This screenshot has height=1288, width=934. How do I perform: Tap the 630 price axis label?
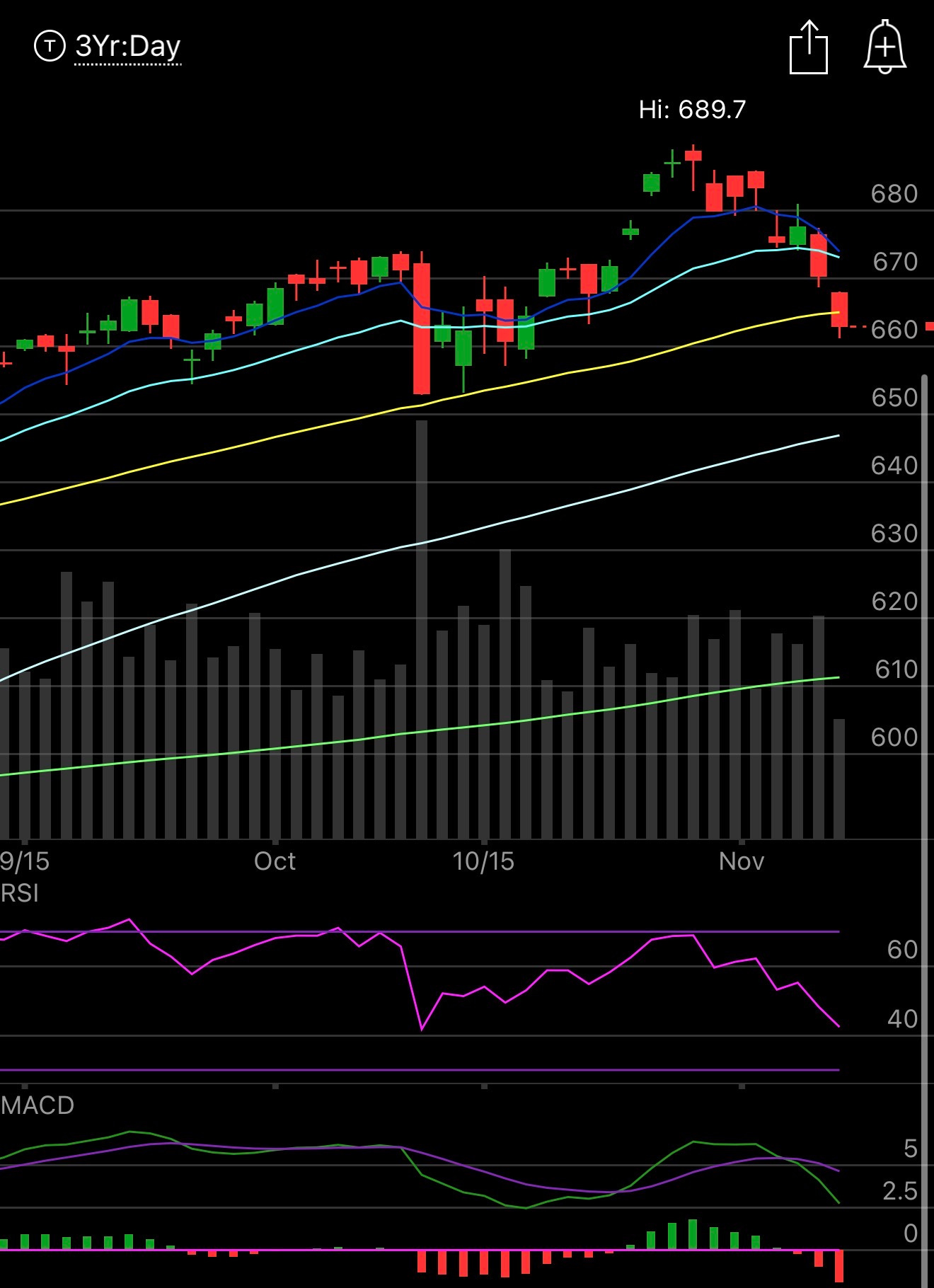click(894, 534)
